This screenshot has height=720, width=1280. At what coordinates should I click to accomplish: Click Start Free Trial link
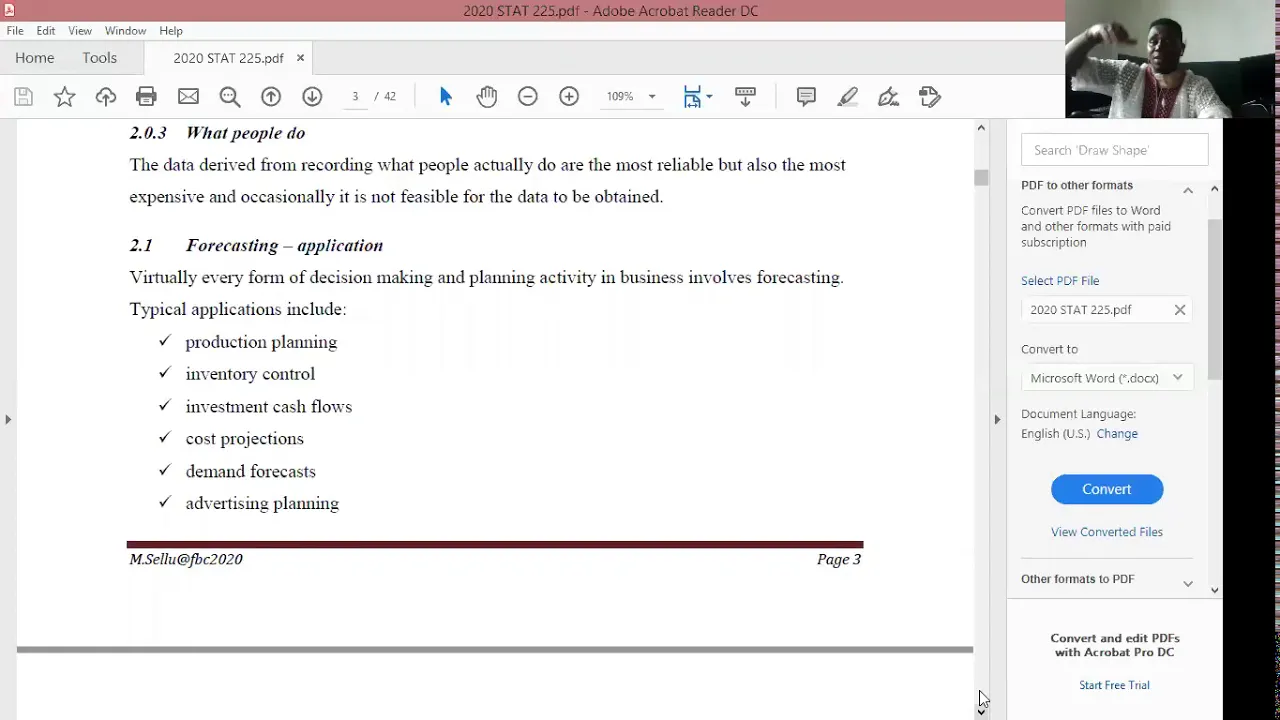coord(1114,685)
